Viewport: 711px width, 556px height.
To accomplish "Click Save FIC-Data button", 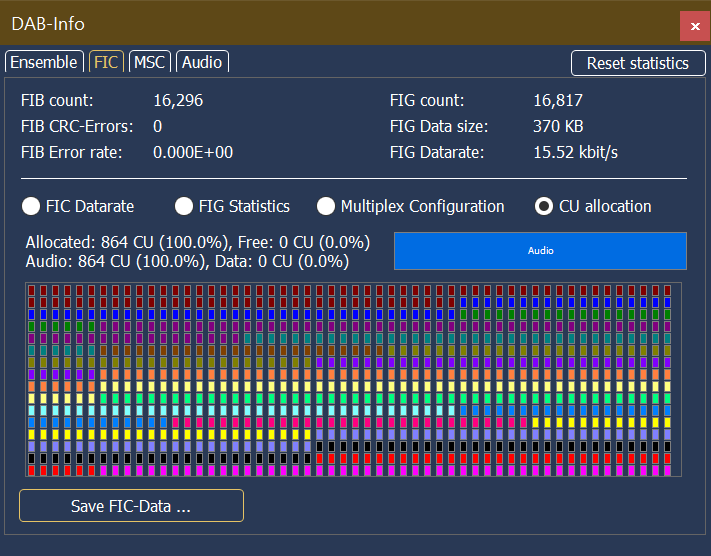I will [131, 506].
